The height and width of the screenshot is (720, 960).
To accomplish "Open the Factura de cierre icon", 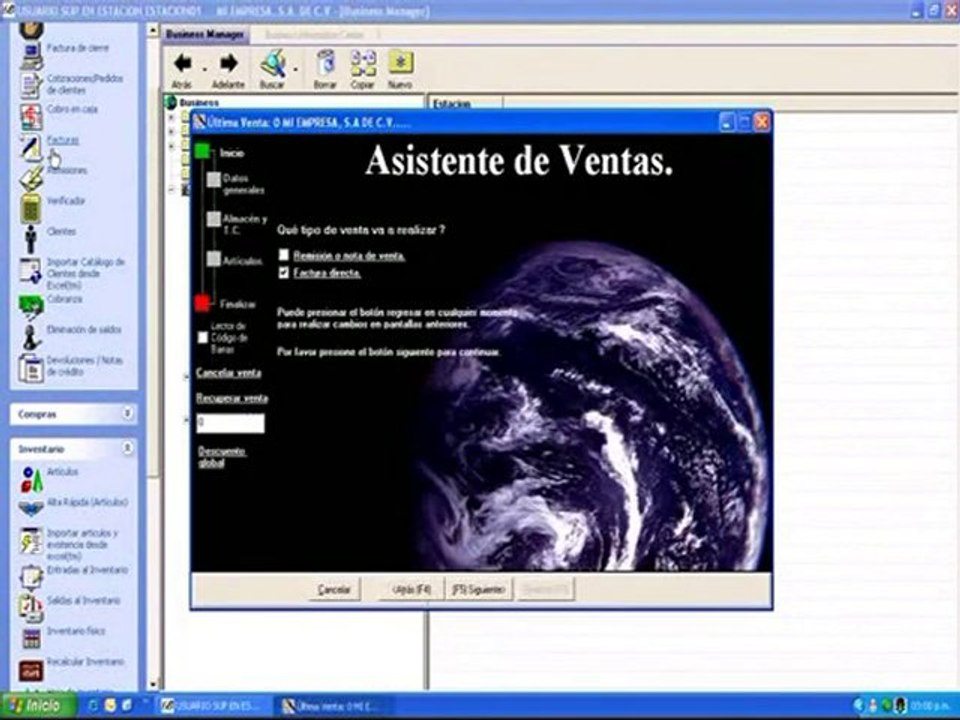I will [x=31, y=56].
